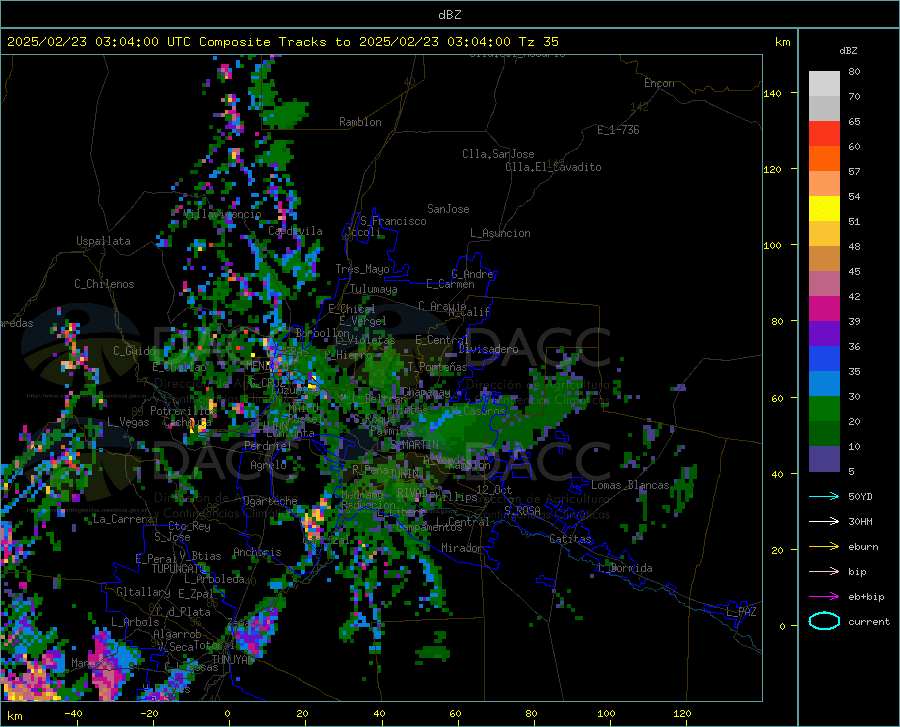Click the Divisadero map label
Screen dimensions: 900x727
coord(488,349)
